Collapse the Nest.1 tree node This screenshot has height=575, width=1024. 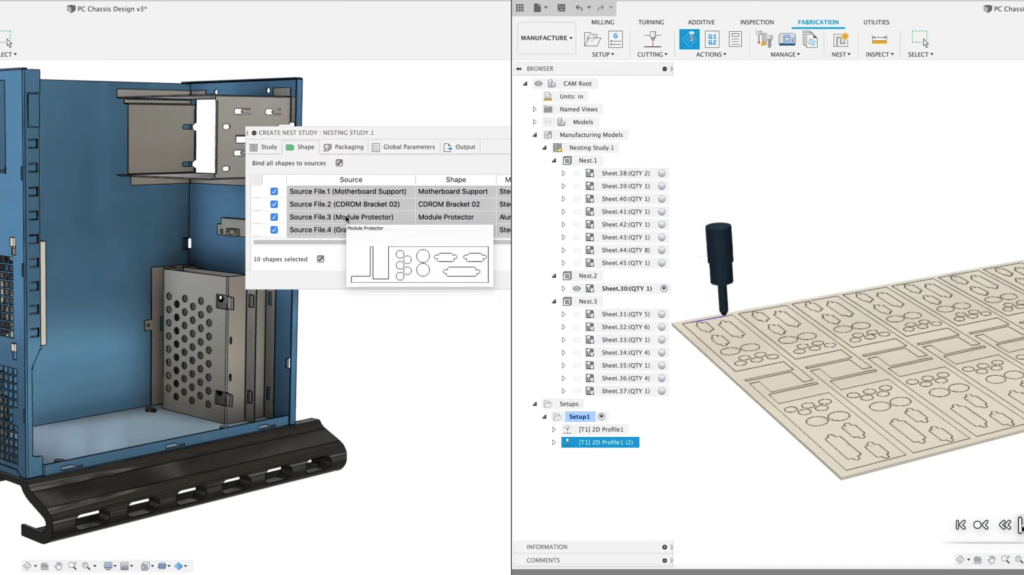552,160
